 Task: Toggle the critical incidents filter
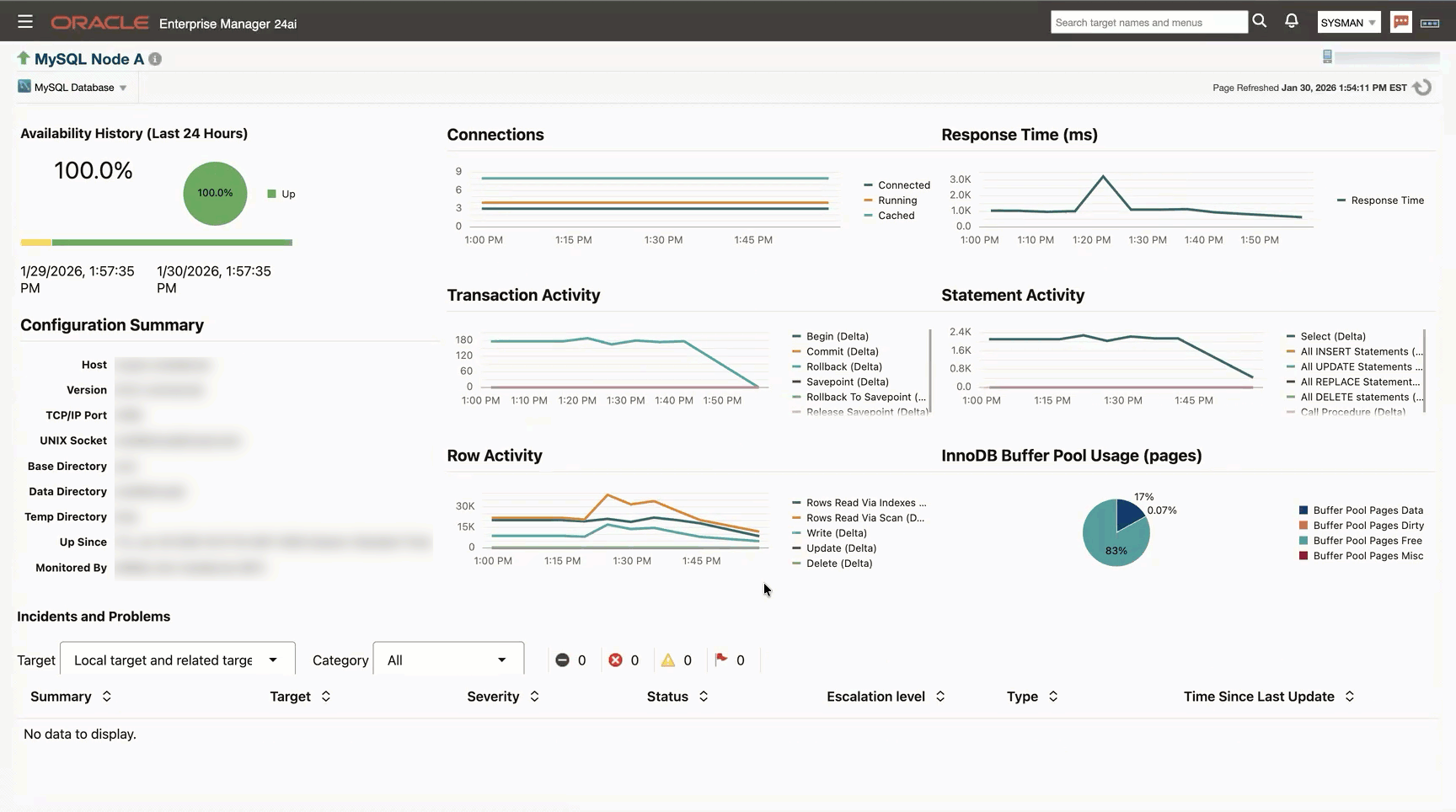click(x=616, y=660)
